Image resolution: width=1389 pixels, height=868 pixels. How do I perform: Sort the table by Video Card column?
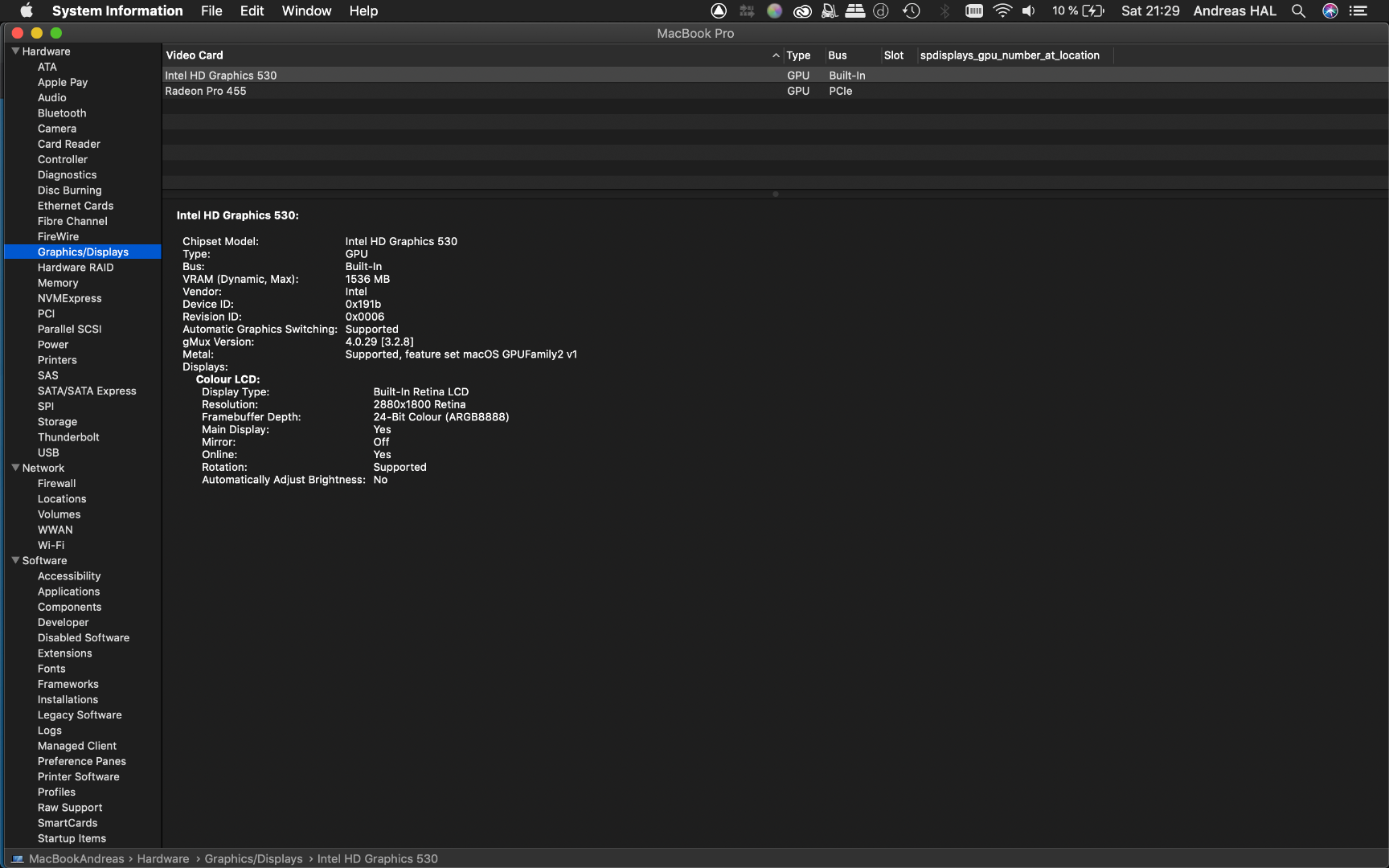473,55
